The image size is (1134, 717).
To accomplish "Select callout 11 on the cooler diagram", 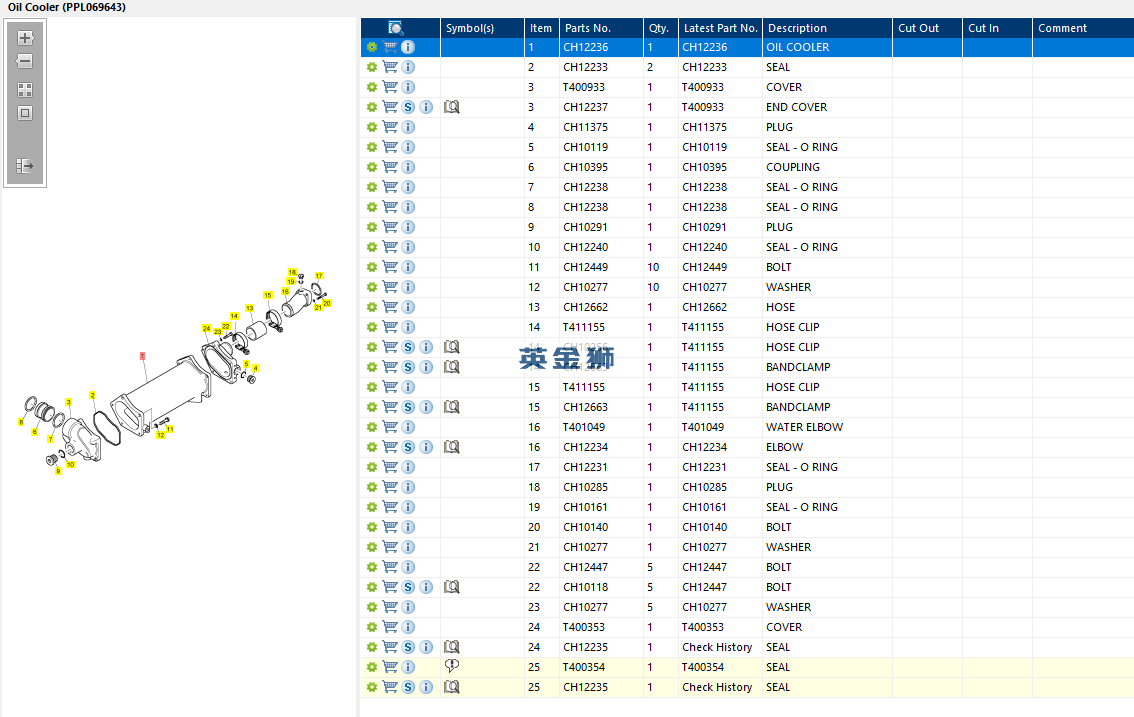I will pyautogui.click(x=170, y=429).
